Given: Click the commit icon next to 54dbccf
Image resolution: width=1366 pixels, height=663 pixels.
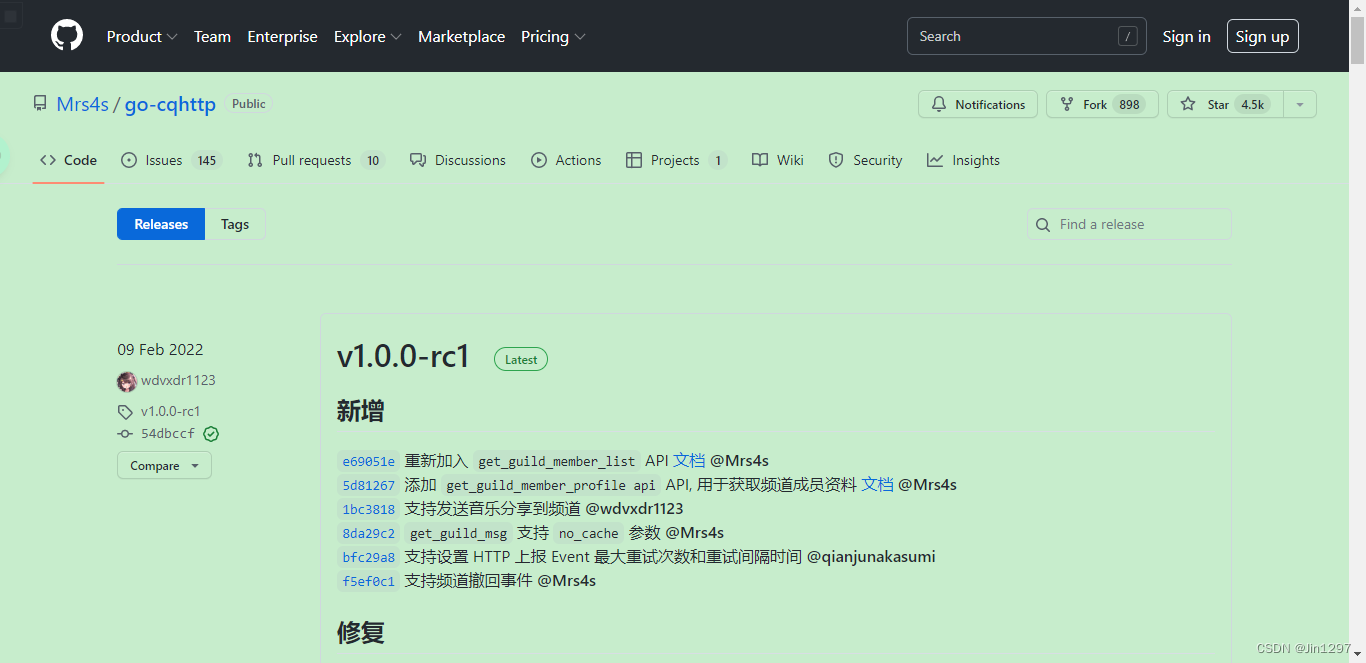Looking at the screenshot, I should point(125,434).
